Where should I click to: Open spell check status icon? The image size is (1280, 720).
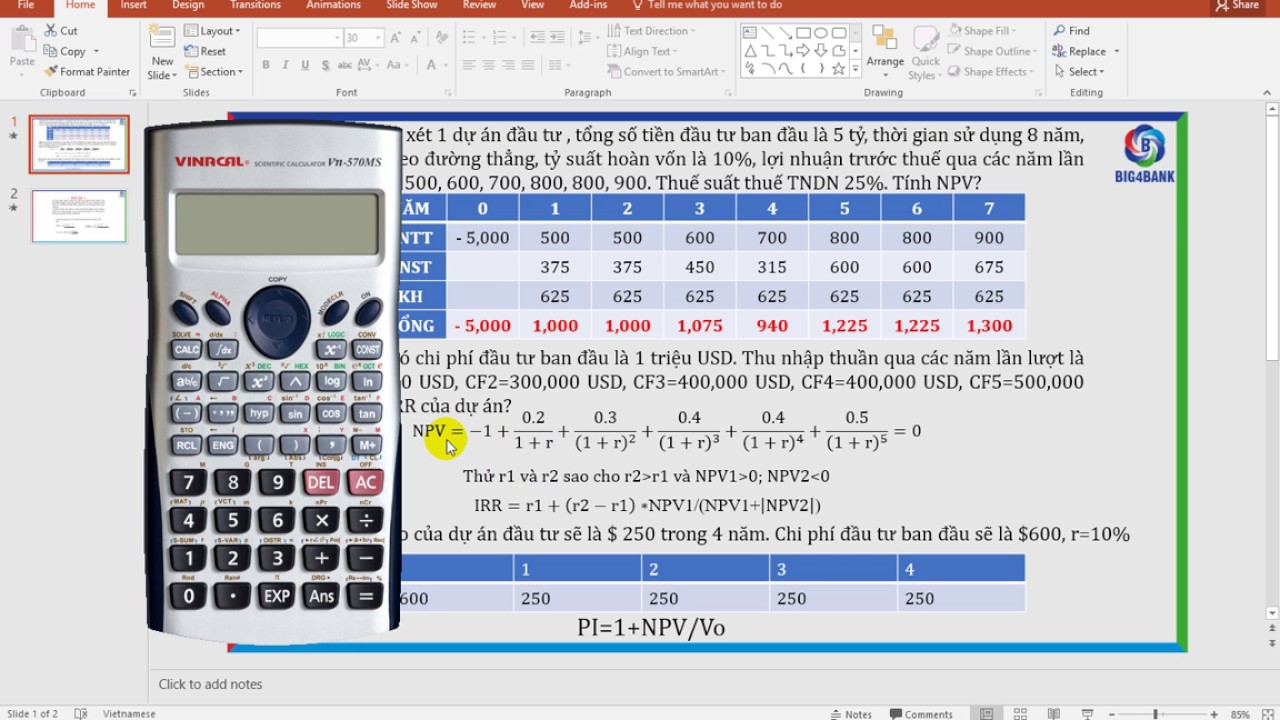click(81, 714)
